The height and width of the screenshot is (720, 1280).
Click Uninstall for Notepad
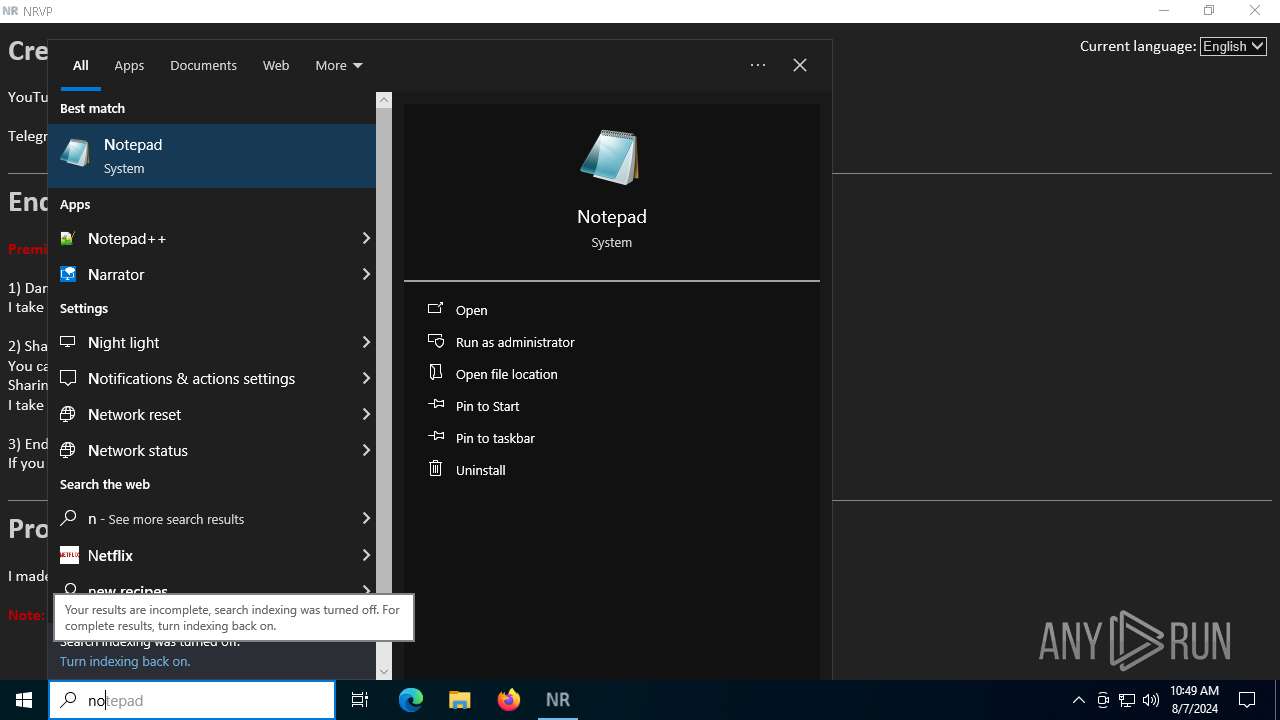480,470
